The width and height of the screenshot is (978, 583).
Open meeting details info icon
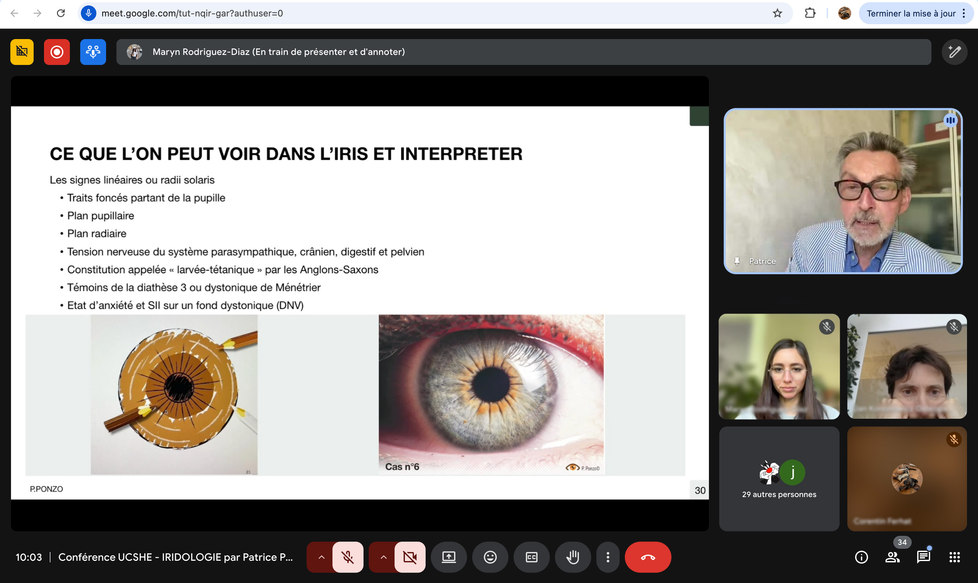[x=861, y=557]
